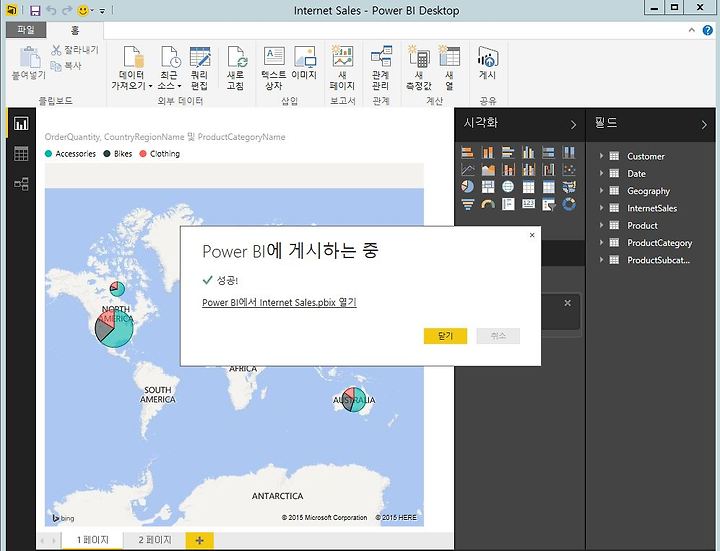Add a new page with plus tab
This screenshot has height=551, width=720.
click(x=200, y=540)
